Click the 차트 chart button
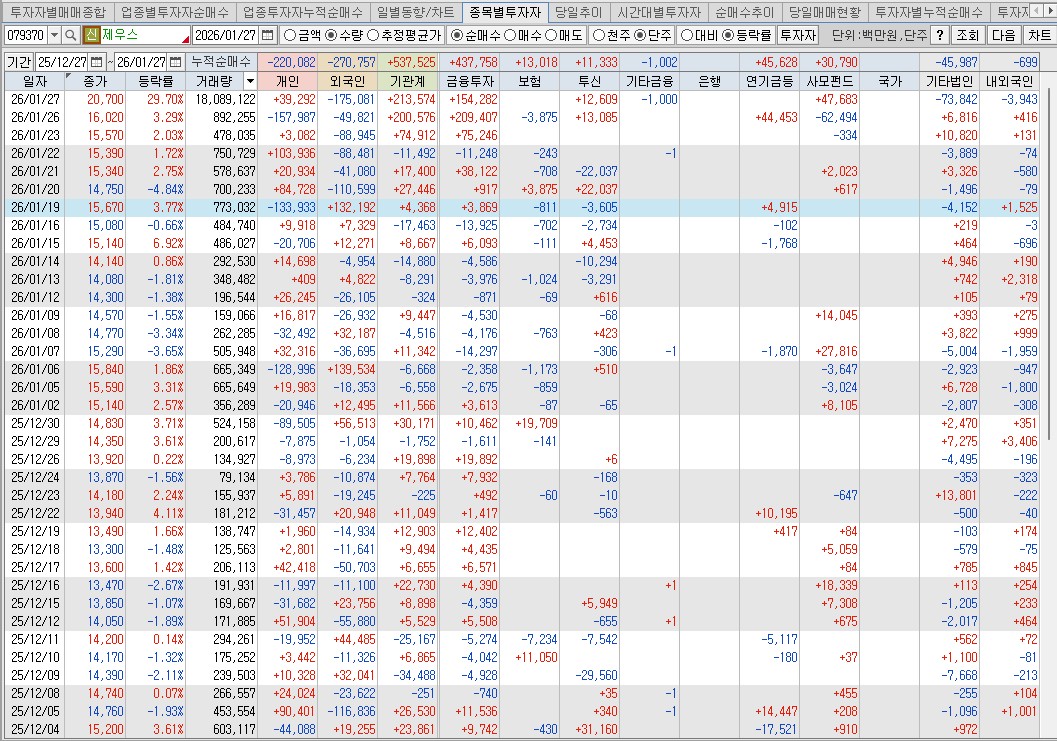The width and height of the screenshot is (1057, 741). (1039, 35)
